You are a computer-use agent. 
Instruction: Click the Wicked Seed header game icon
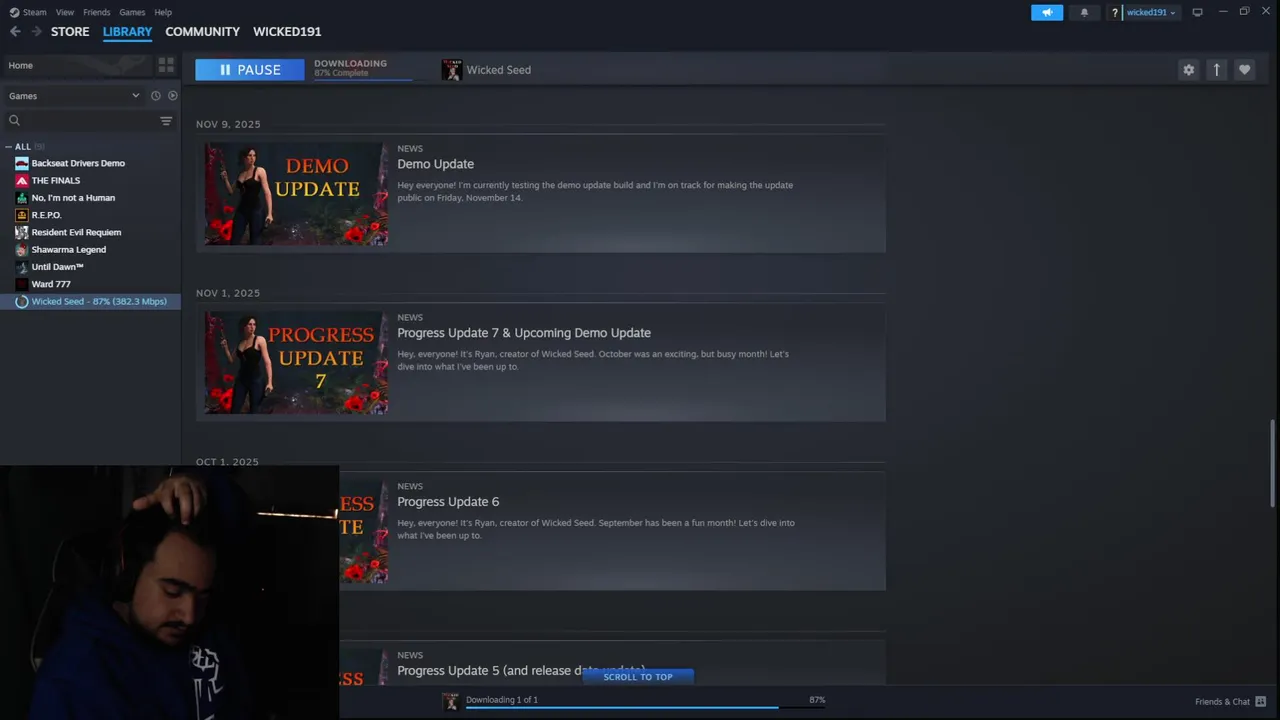(x=452, y=70)
